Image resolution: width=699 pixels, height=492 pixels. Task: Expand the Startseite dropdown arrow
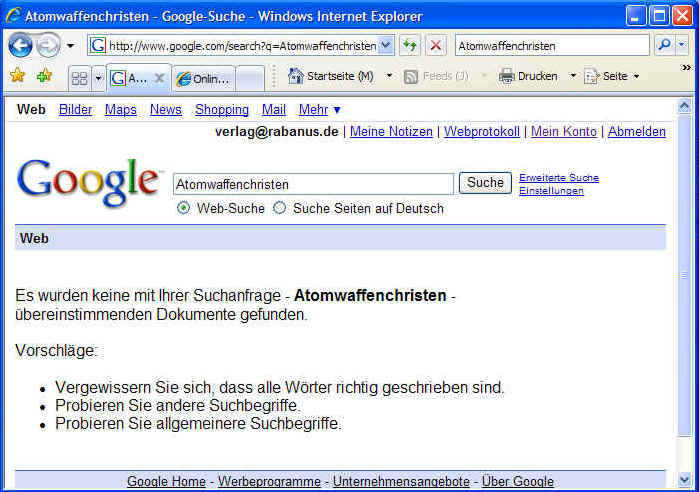pyautogui.click(x=389, y=76)
